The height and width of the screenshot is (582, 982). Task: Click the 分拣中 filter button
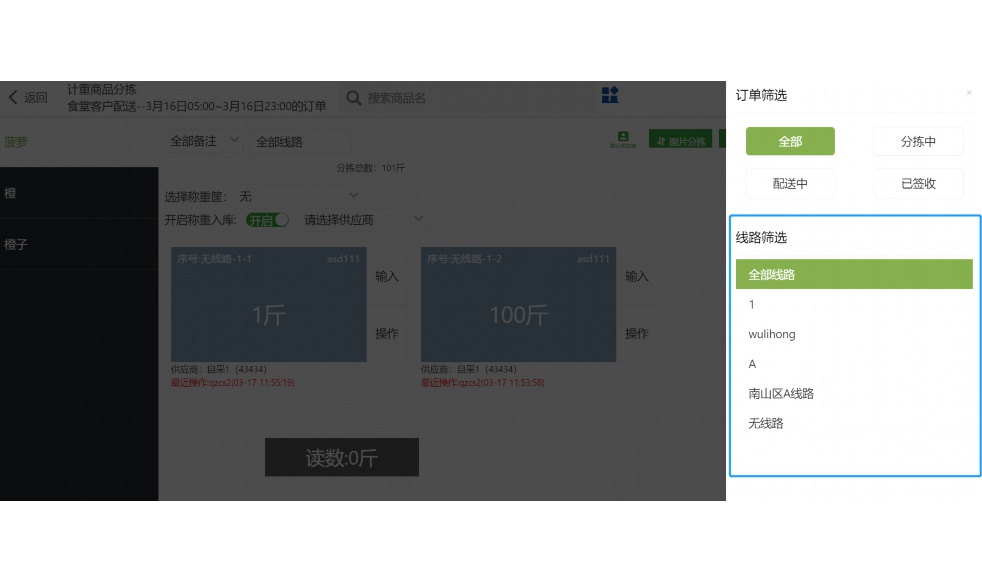tap(918, 141)
